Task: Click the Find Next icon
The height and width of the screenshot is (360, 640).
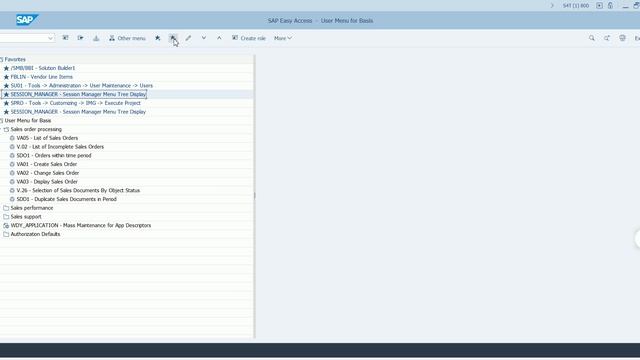Action: click(x=607, y=38)
